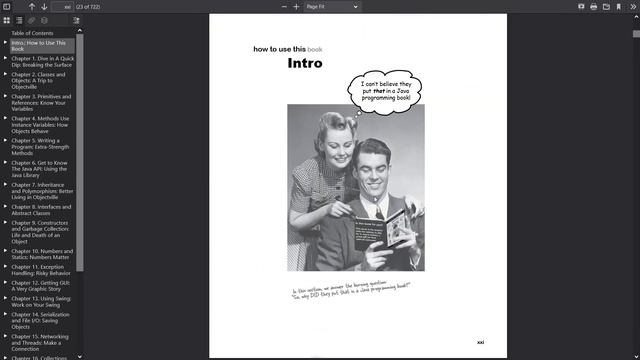Click document scrollbar up arrow

coord(636,17)
